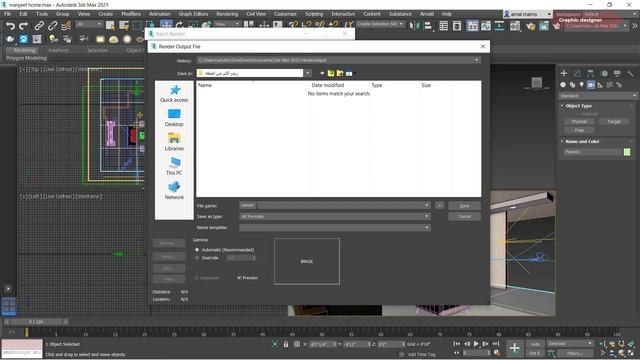Open the Align tool in main toolbar
The image size is (640, 360).
[x=428, y=26]
